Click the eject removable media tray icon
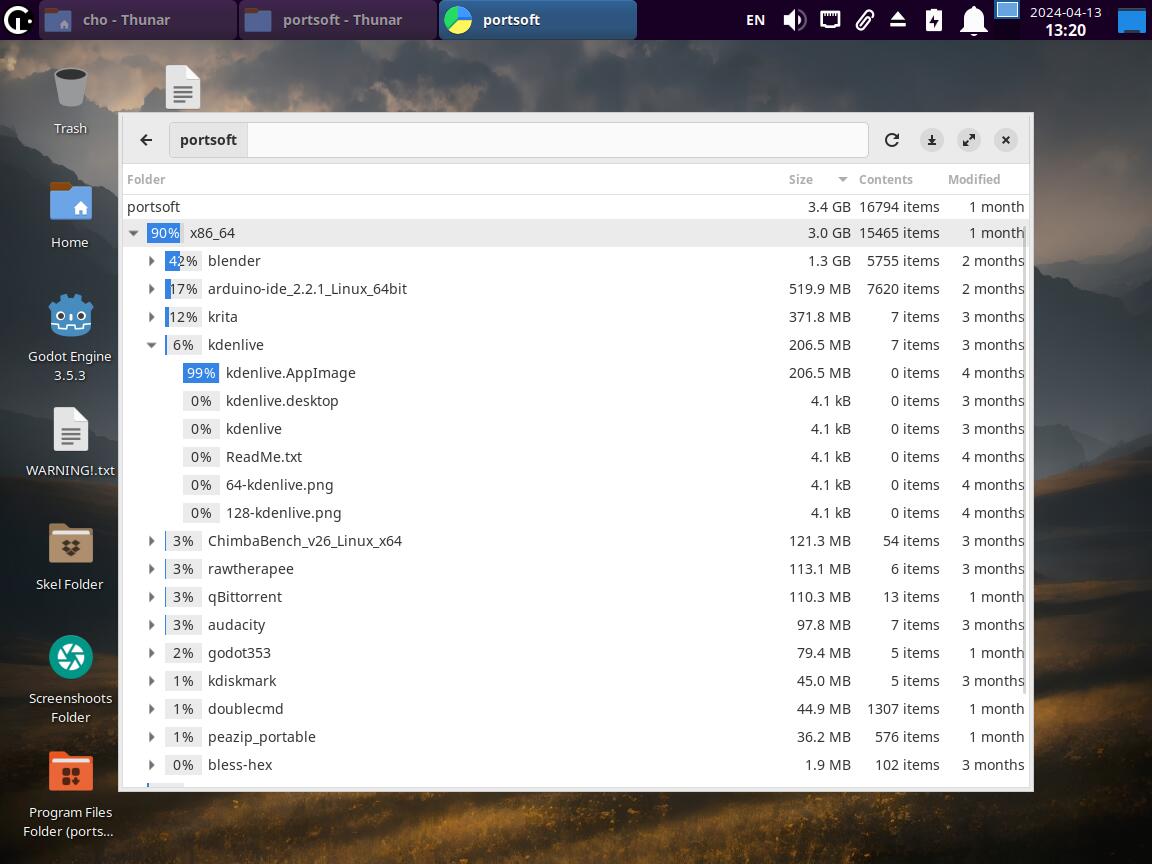The height and width of the screenshot is (864, 1152). coord(898,20)
